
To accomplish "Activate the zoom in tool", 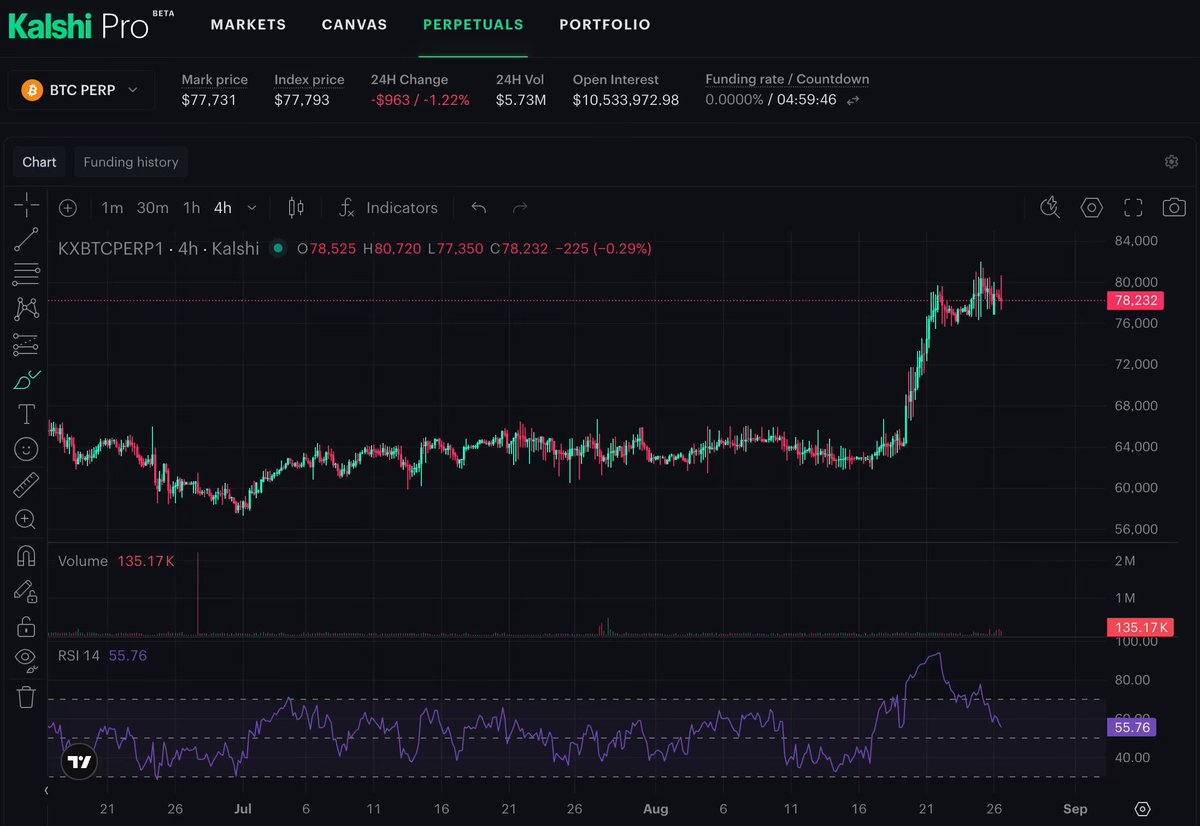I will coord(27,519).
